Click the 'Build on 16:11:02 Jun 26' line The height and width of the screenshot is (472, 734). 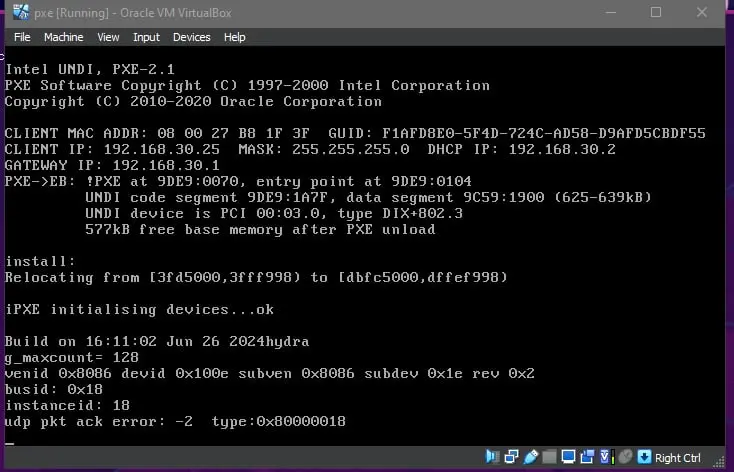[x=157, y=341]
